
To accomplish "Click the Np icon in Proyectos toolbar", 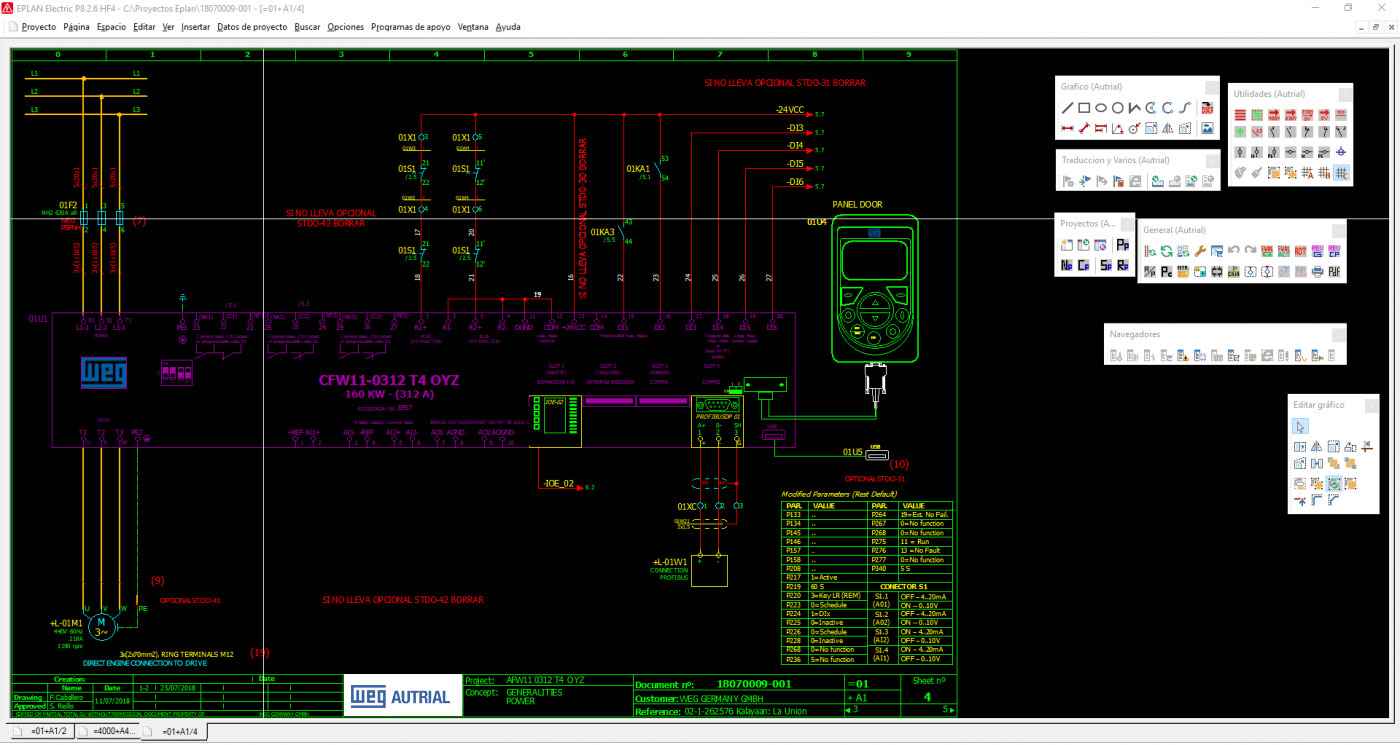I will point(1066,265).
